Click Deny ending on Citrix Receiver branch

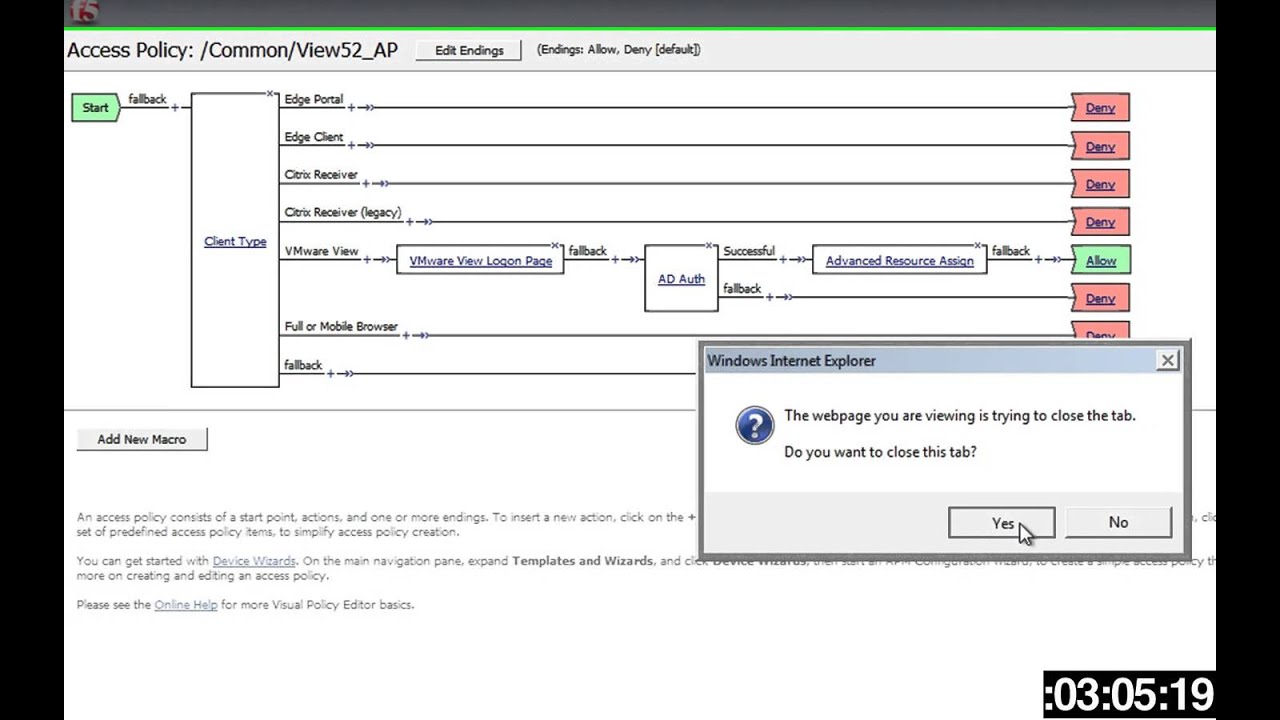[1100, 184]
